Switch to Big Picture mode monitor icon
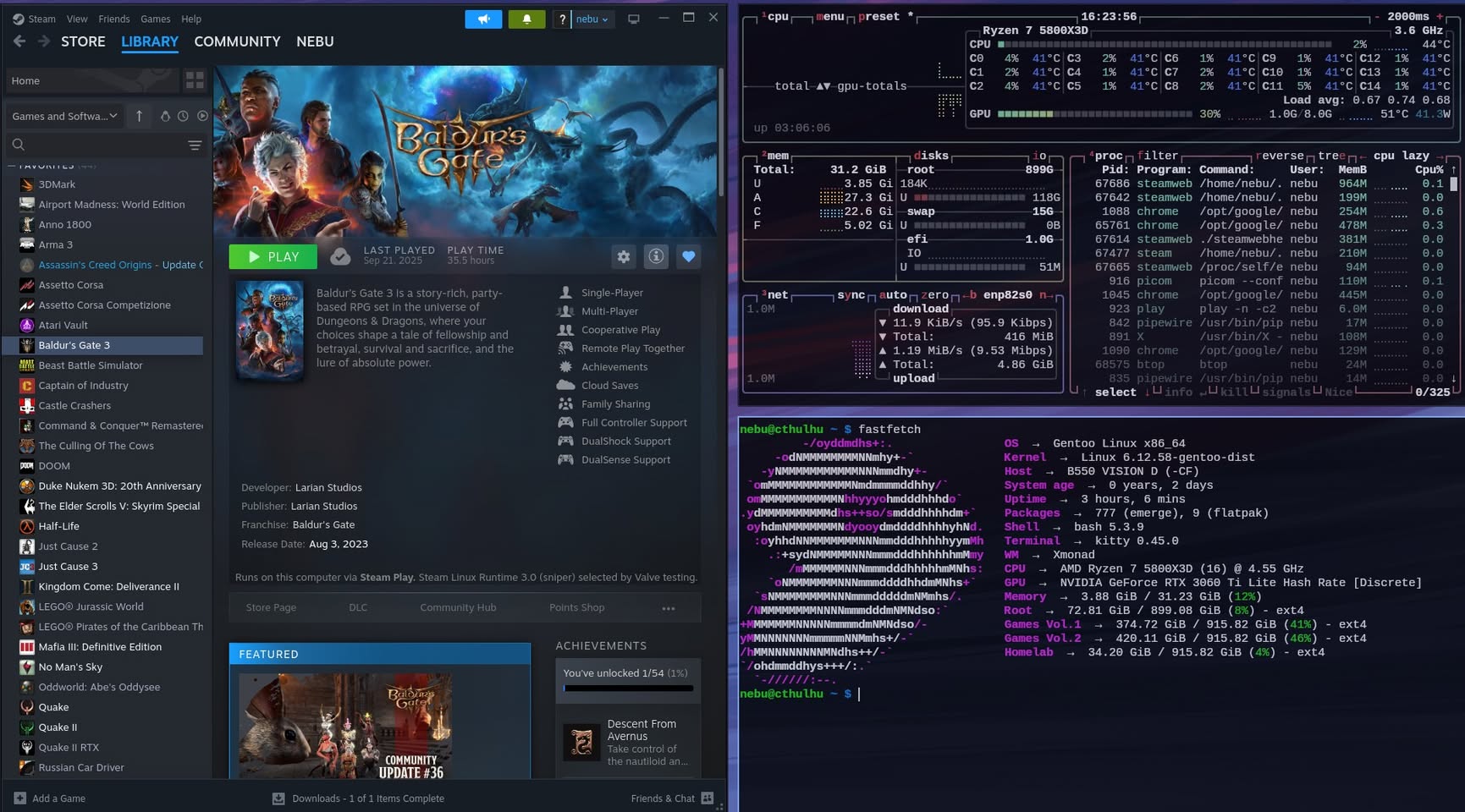Viewport: 1465px width, 812px height. pyautogui.click(x=633, y=19)
